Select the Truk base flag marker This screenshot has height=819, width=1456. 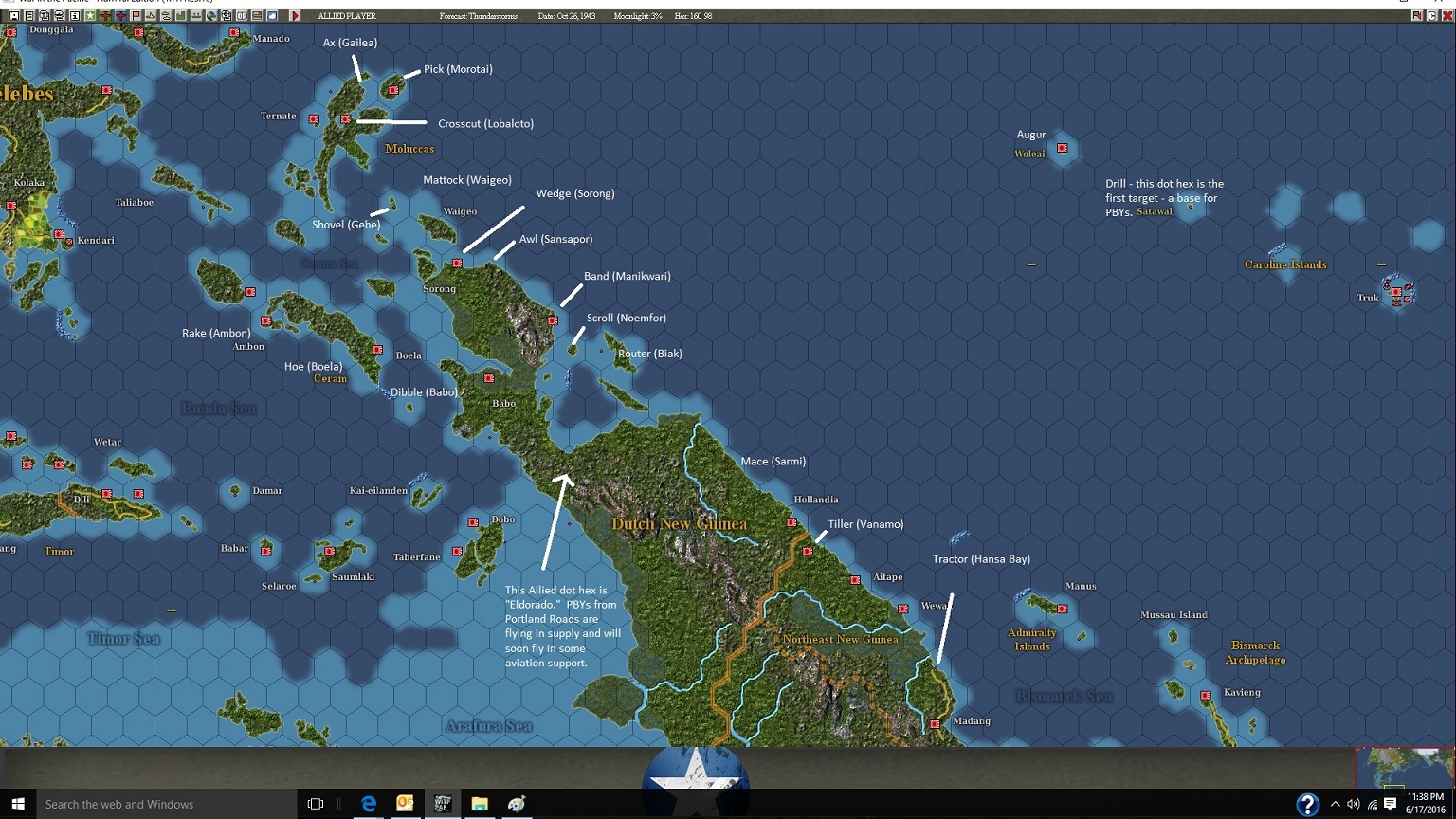point(1396,292)
